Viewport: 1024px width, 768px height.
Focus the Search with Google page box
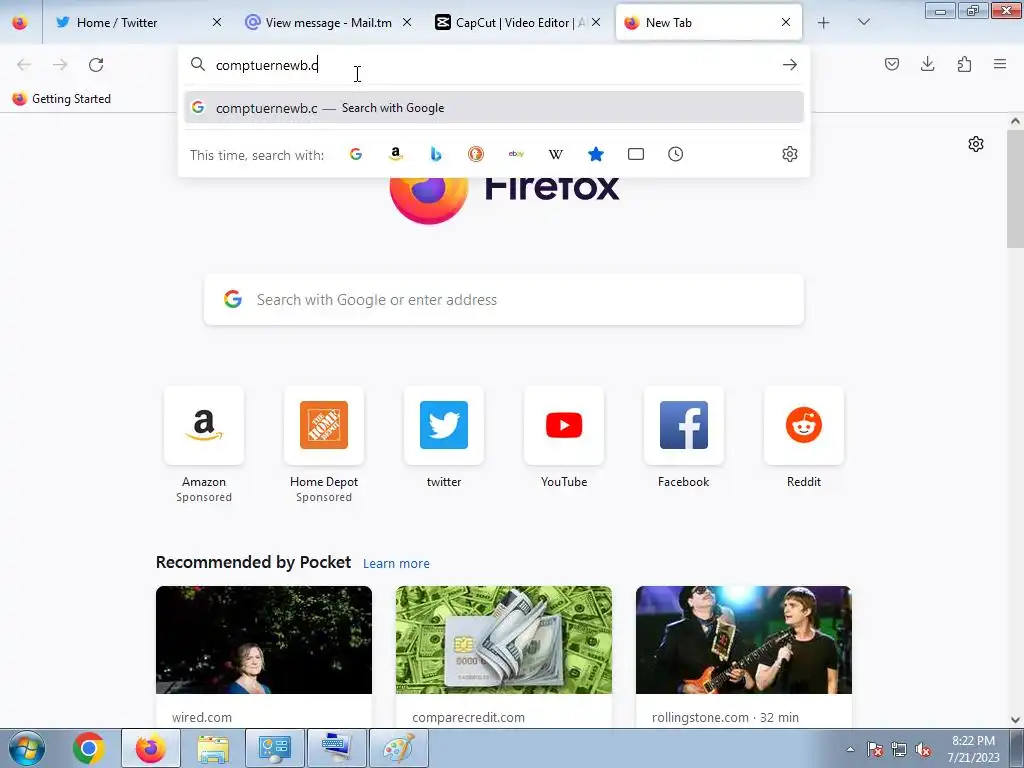click(x=504, y=299)
